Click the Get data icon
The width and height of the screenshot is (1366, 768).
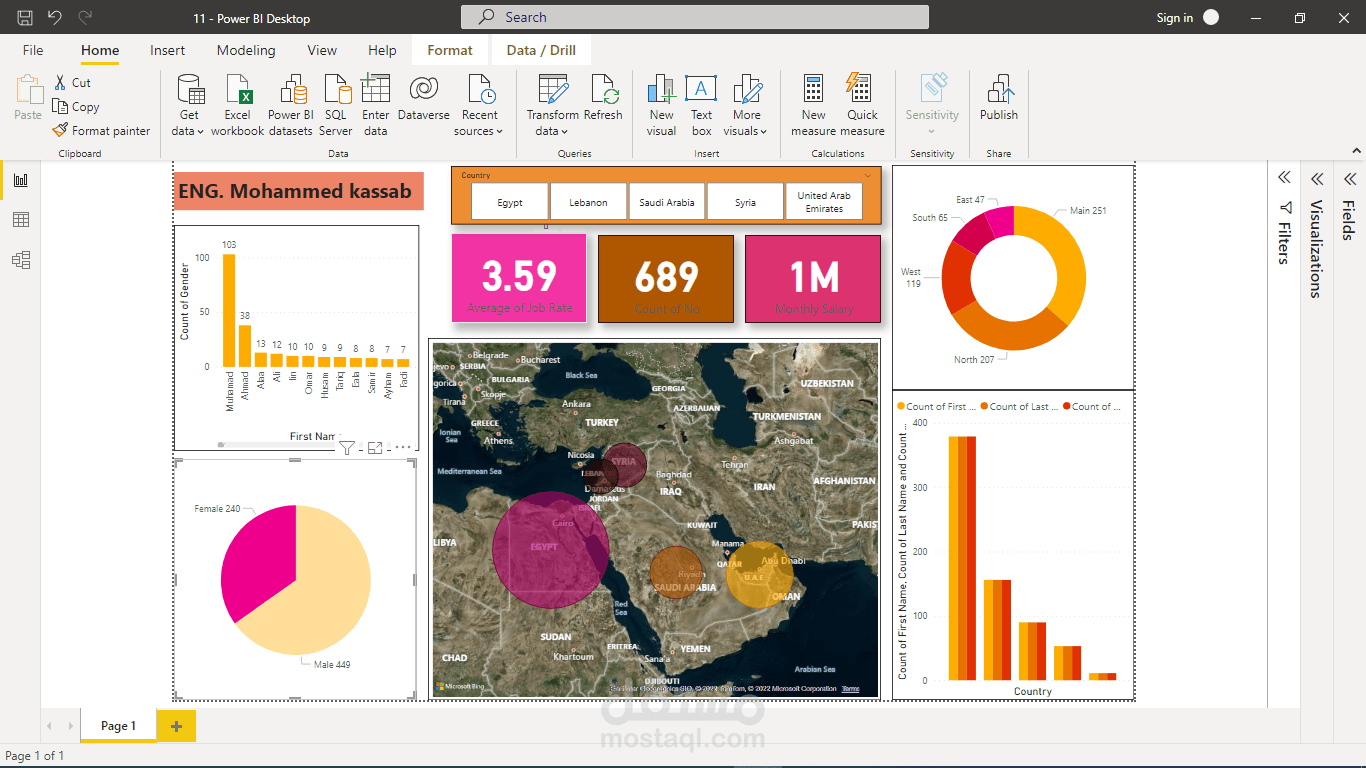pyautogui.click(x=189, y=90)
